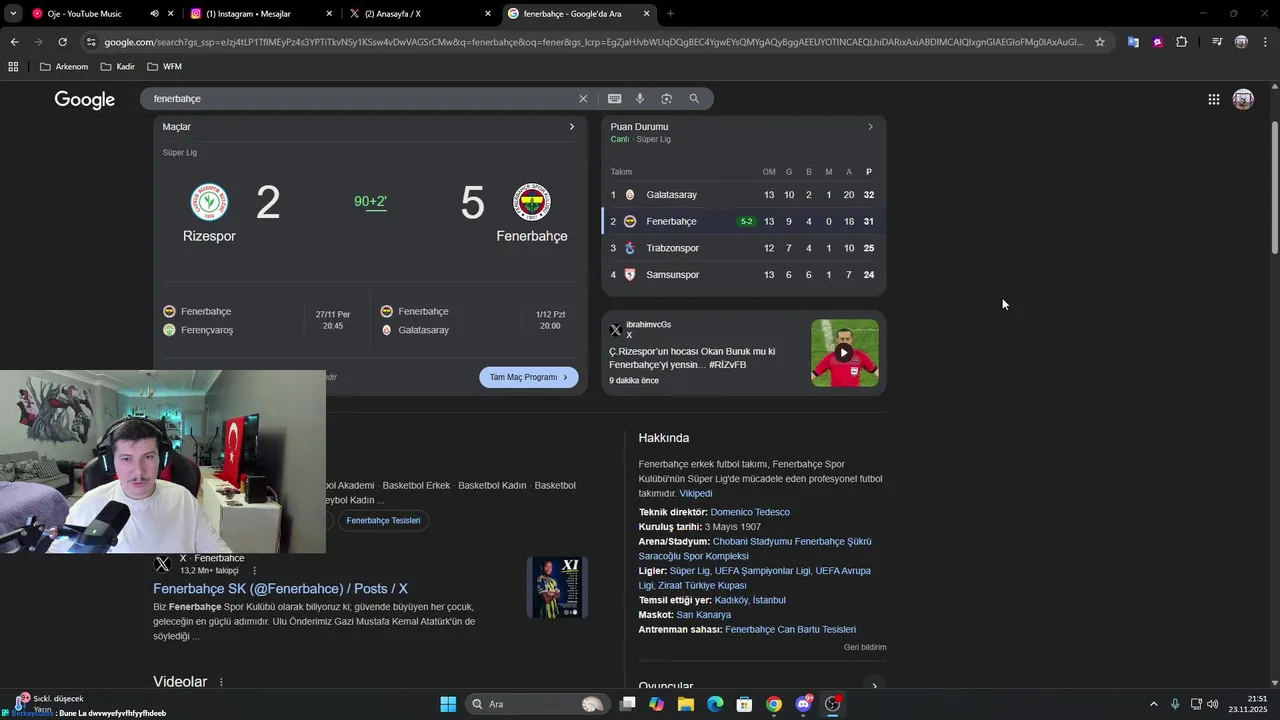Viewport: 1280px width, 720px height.
Task: Search by image with the Lens icon
Action: click(x=666, y=99)
